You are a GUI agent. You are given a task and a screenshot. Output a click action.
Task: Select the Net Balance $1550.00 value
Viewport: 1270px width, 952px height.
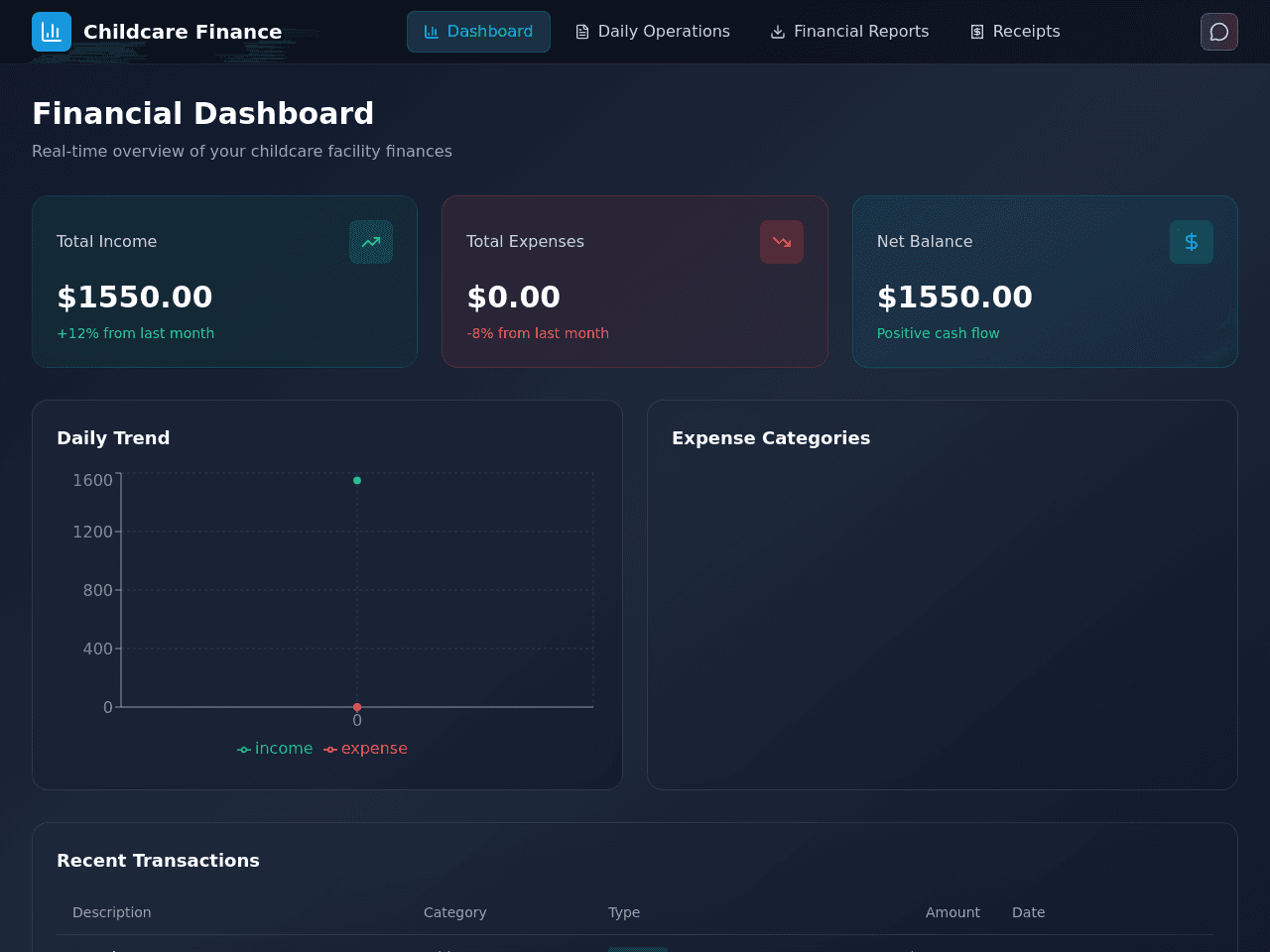click(954, 297)
